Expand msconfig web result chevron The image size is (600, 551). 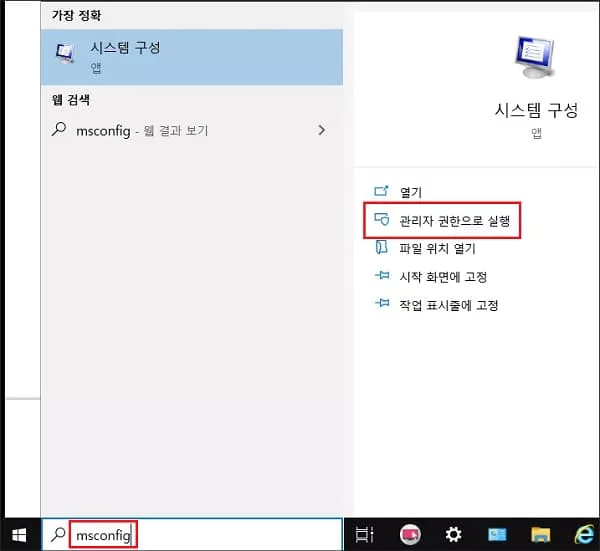[321, 130]
